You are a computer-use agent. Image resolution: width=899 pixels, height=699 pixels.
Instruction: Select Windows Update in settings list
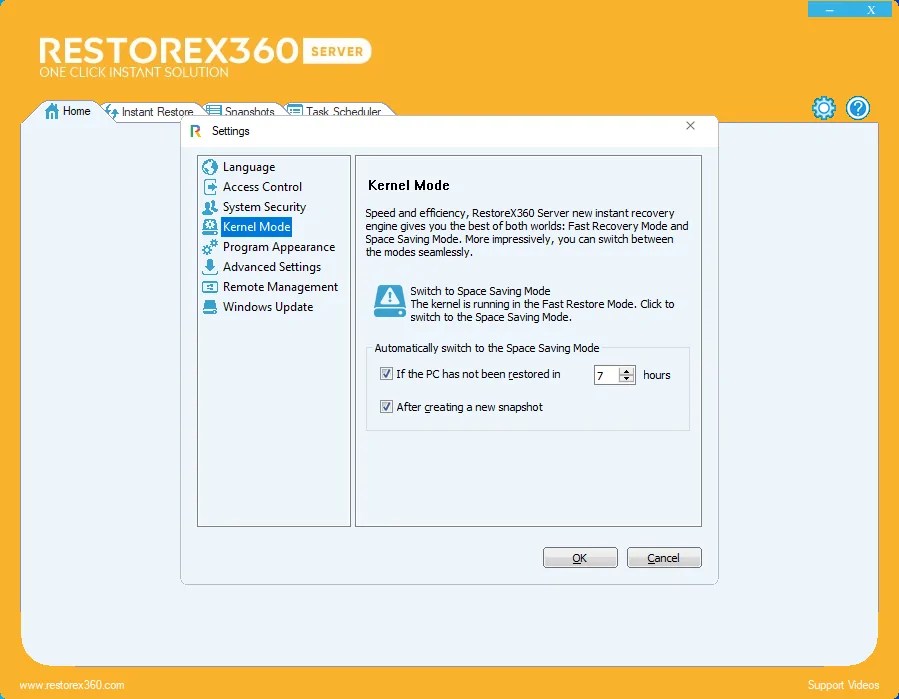[x=268, y=307]
